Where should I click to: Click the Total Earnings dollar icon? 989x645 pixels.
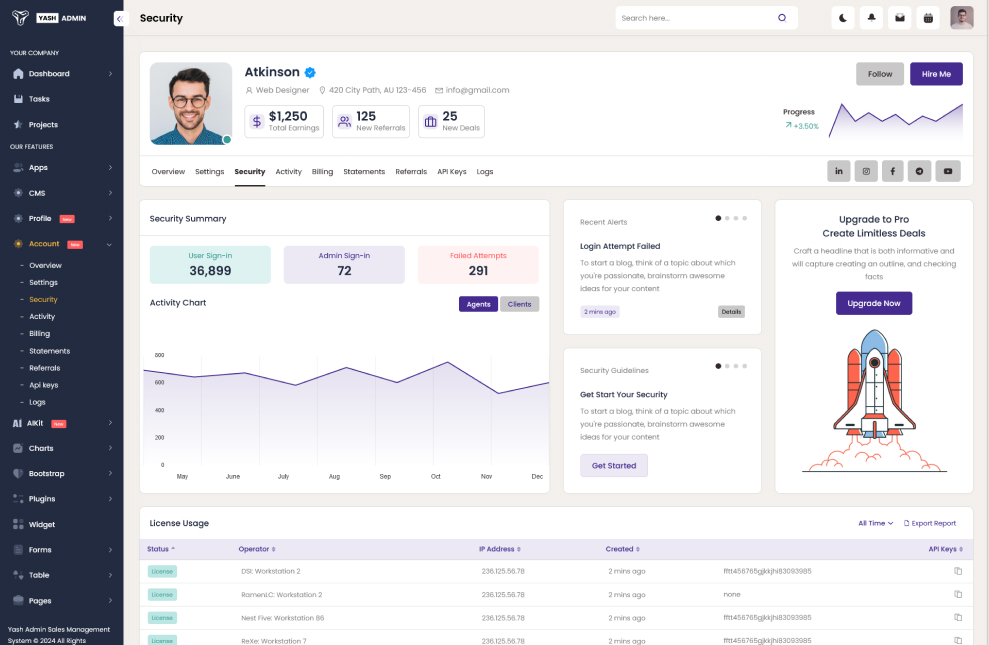pos(257,121)
